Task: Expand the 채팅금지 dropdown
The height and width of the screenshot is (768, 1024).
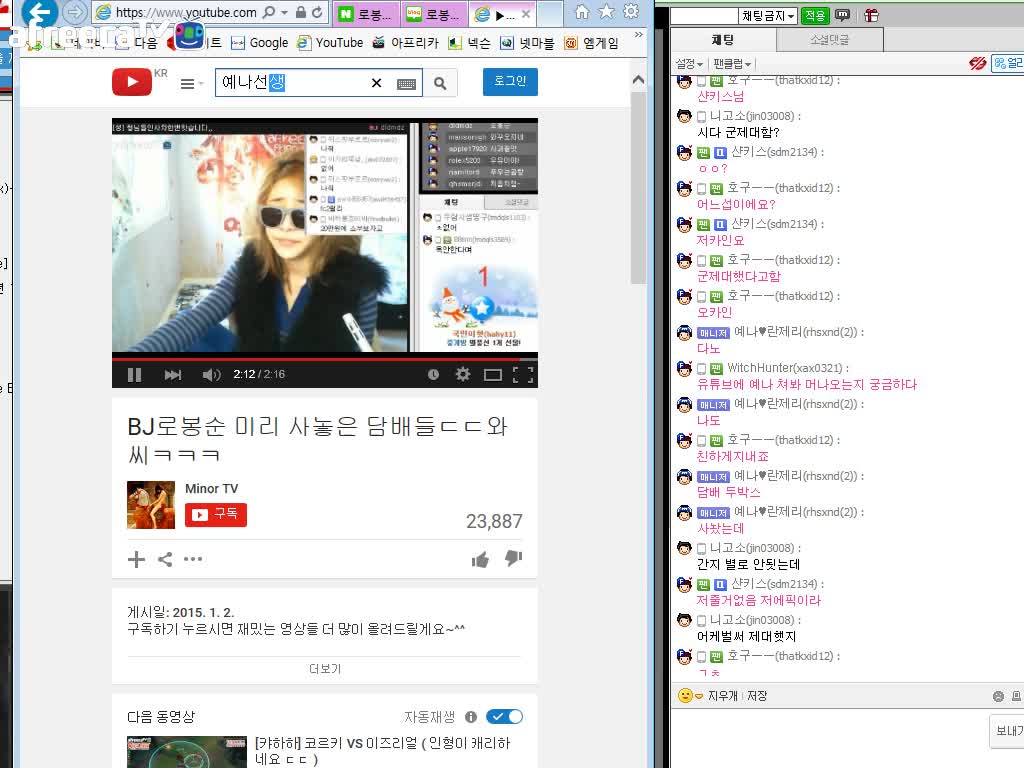Action: (x=768, y=16)
